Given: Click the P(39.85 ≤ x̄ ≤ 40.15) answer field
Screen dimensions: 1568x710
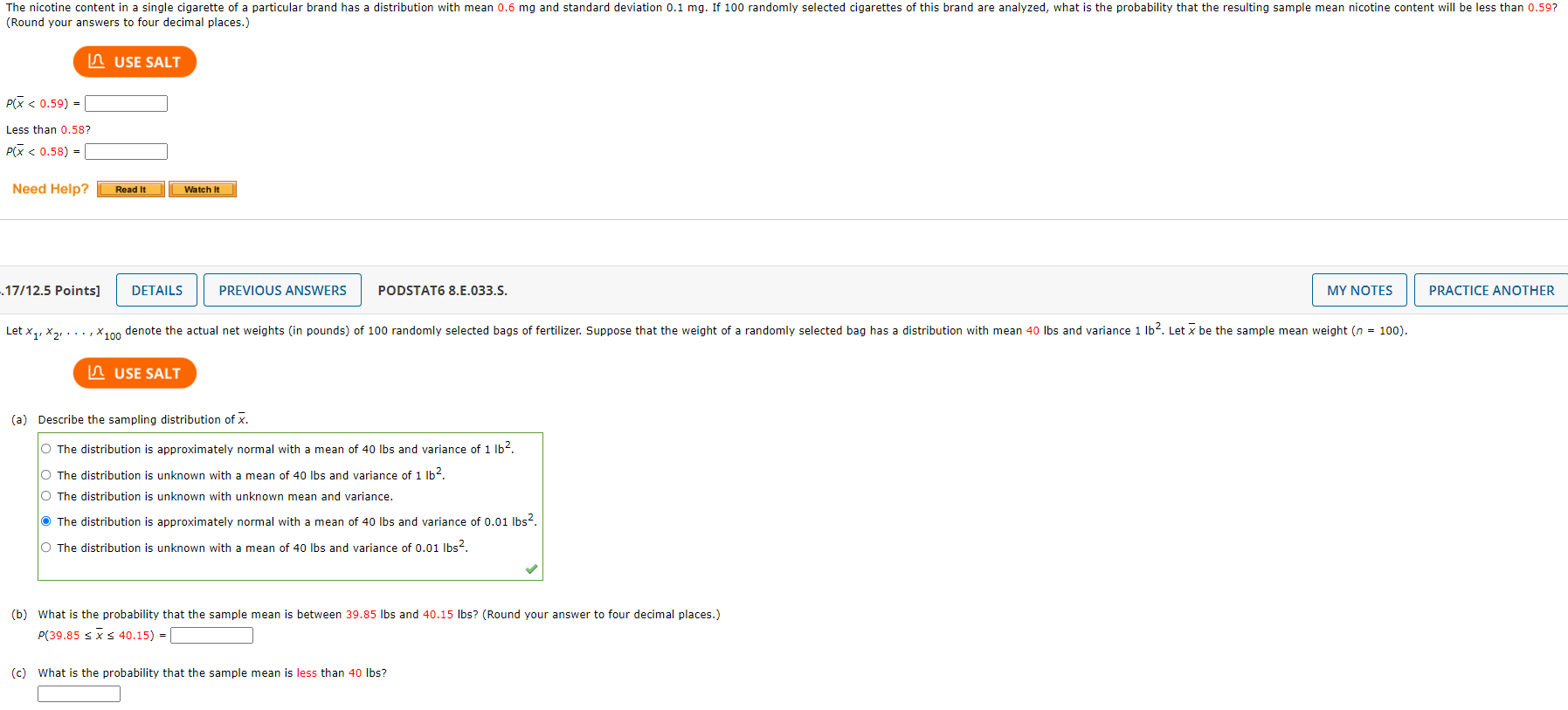Looking at the screenshot, I should tap(211, 636).
